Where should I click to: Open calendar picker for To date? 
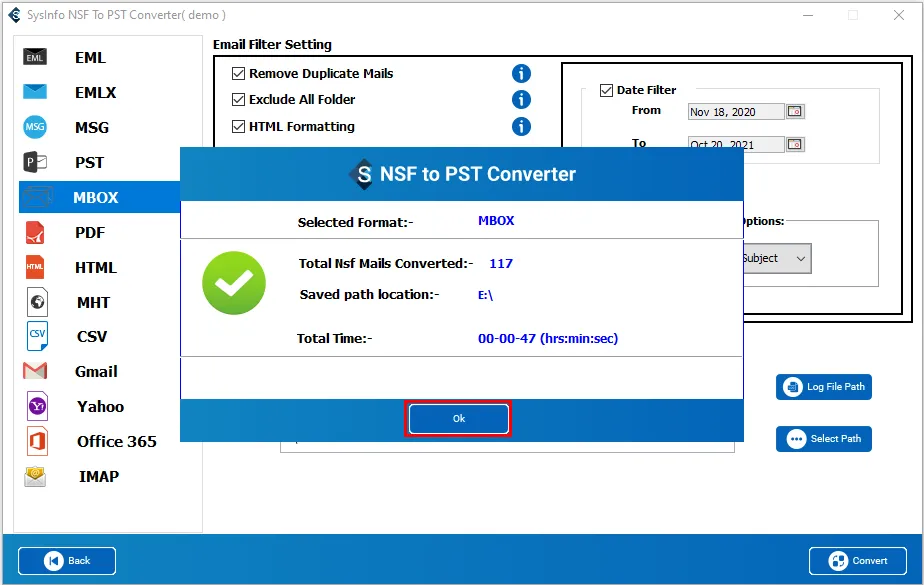794,144
